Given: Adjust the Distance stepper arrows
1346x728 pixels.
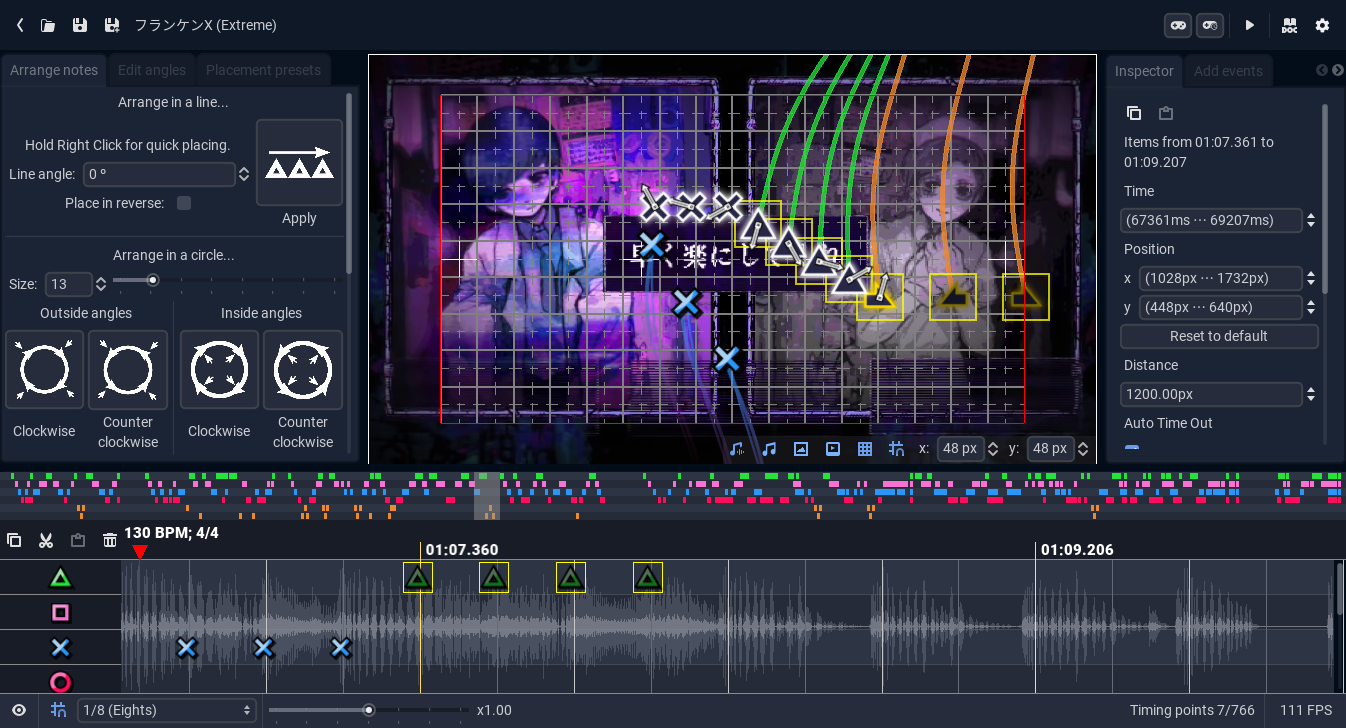Looking at the screenshot, I should click(1311, 394).
